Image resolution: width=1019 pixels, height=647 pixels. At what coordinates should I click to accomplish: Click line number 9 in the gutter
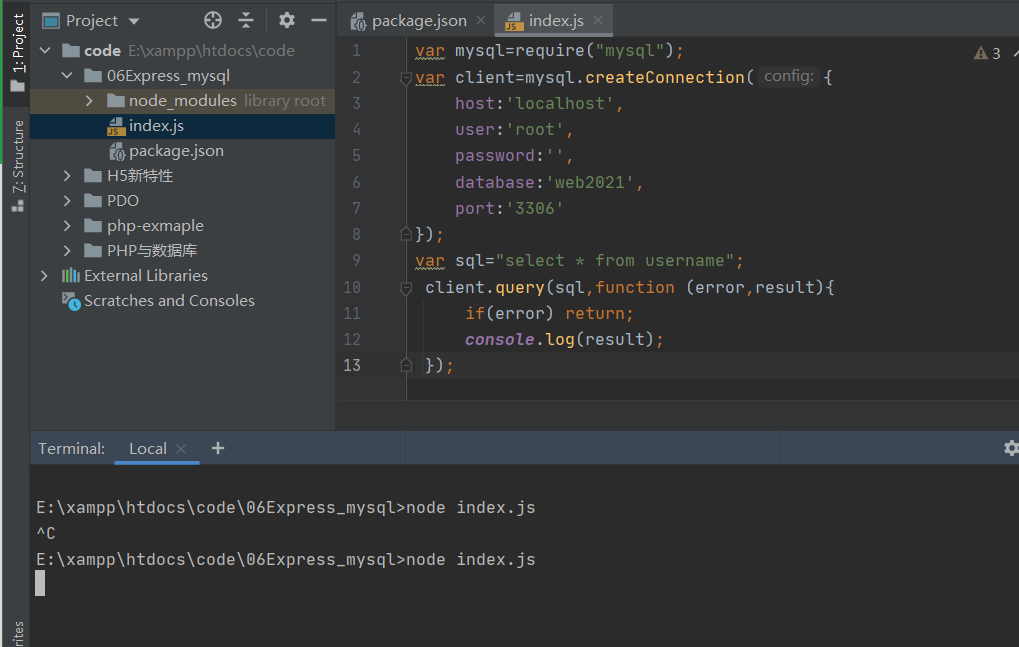pos(356,260)
